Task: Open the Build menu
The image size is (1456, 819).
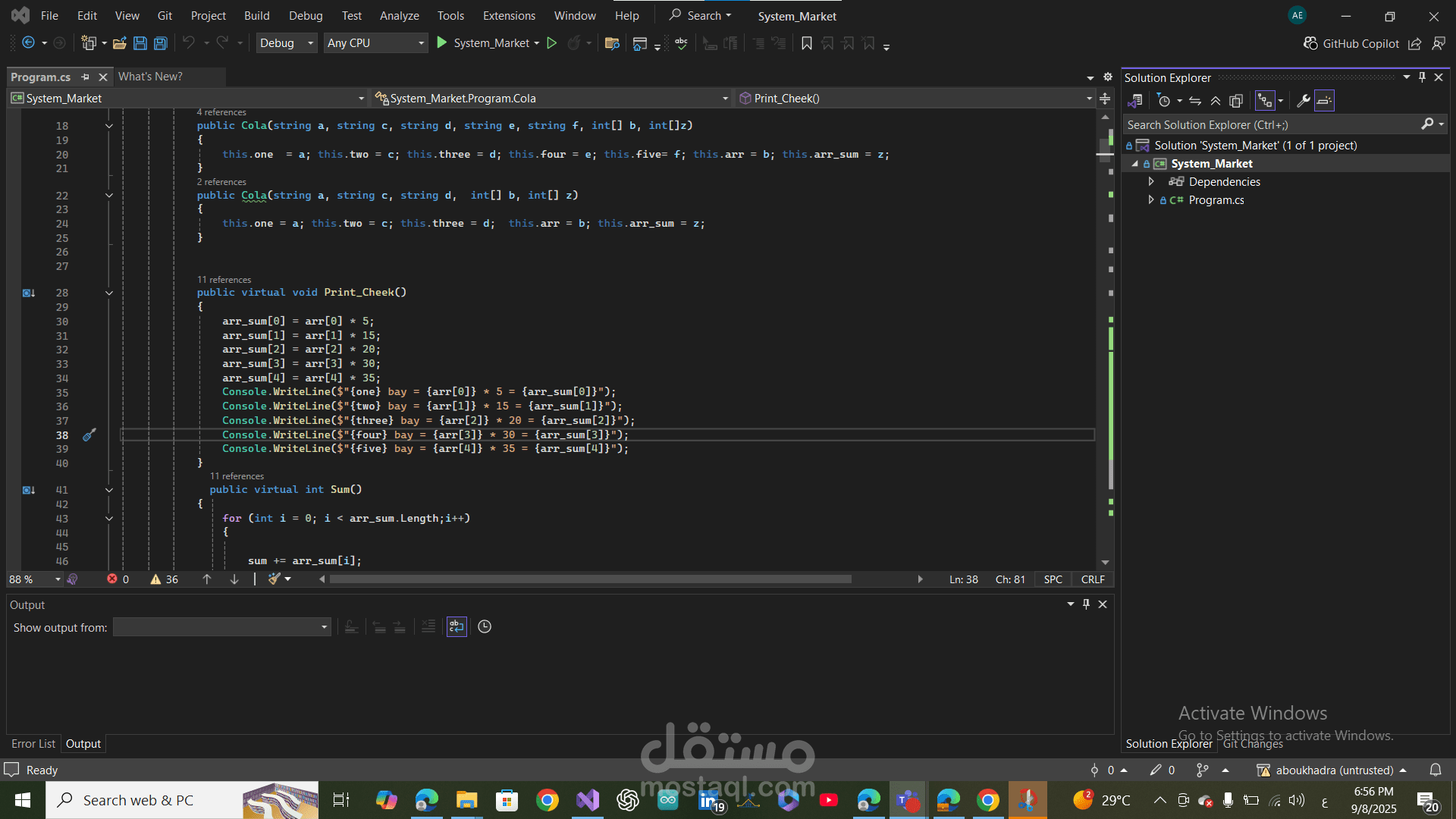Action: click(x=257, y=16)
